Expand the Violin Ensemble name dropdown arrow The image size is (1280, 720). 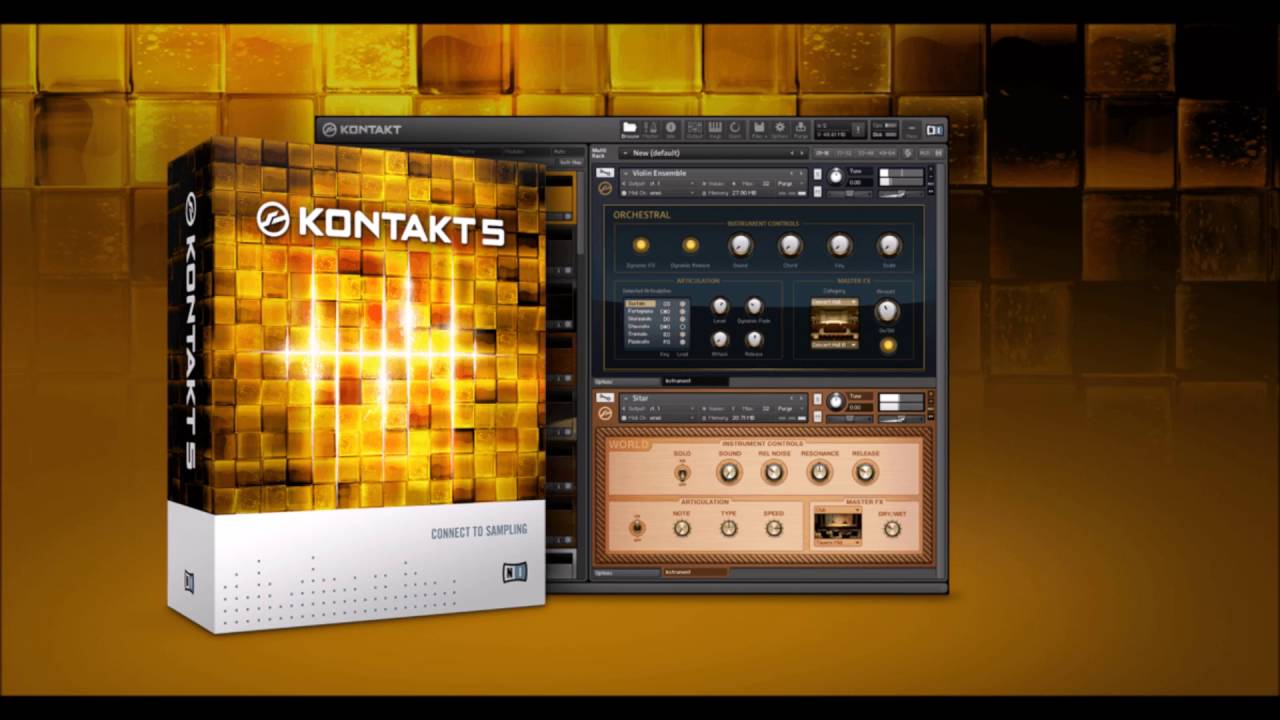[626, 173]
